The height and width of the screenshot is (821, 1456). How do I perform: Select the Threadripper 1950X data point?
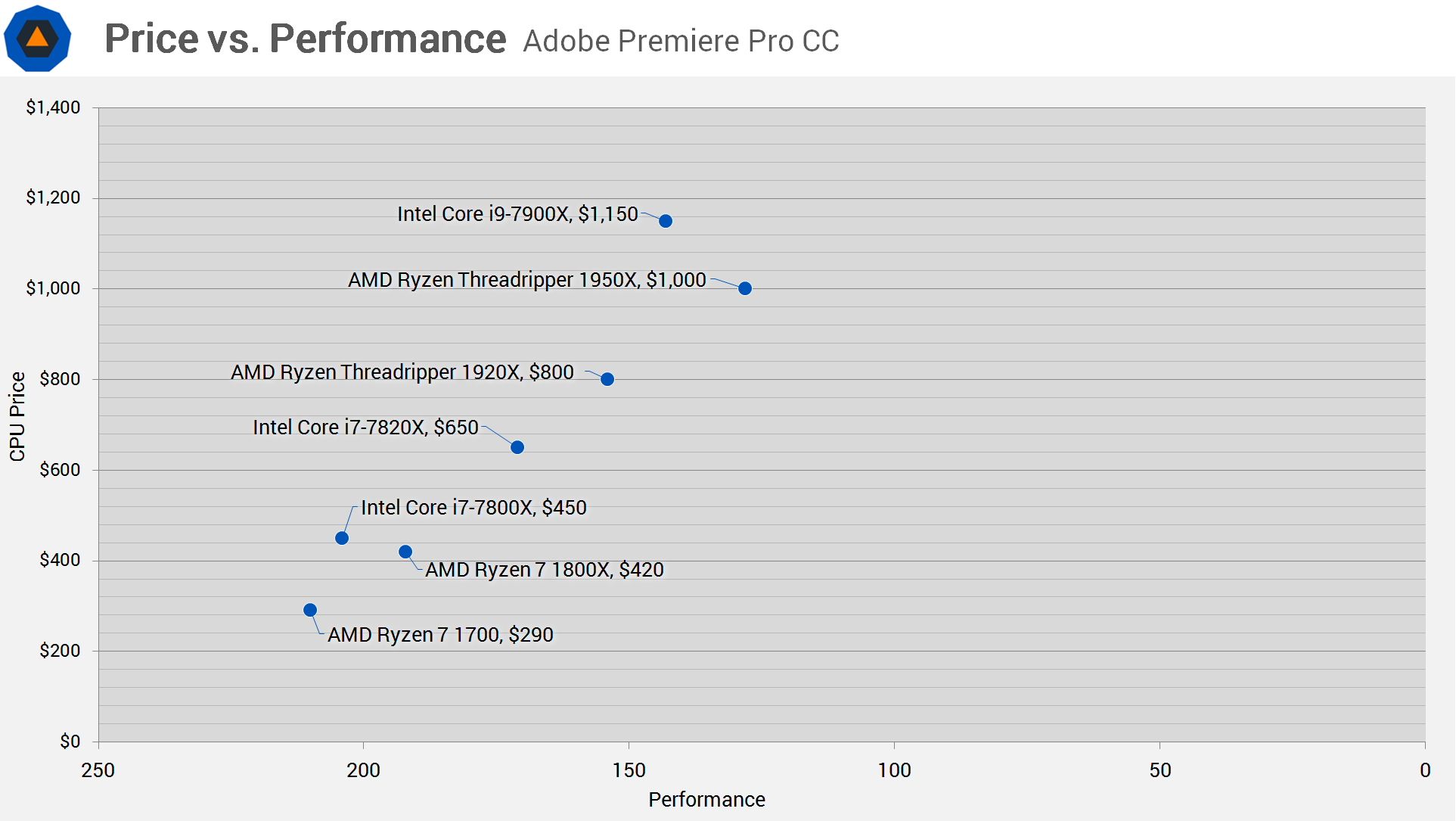point(745,288)
